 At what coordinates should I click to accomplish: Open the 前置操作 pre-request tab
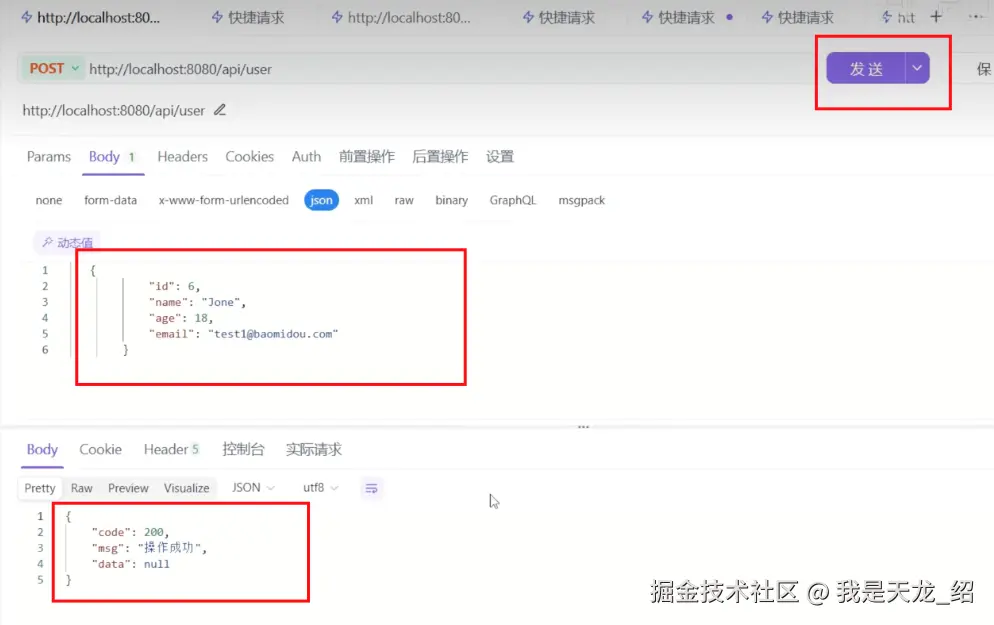pyautogui.click(x=366, y=157)
